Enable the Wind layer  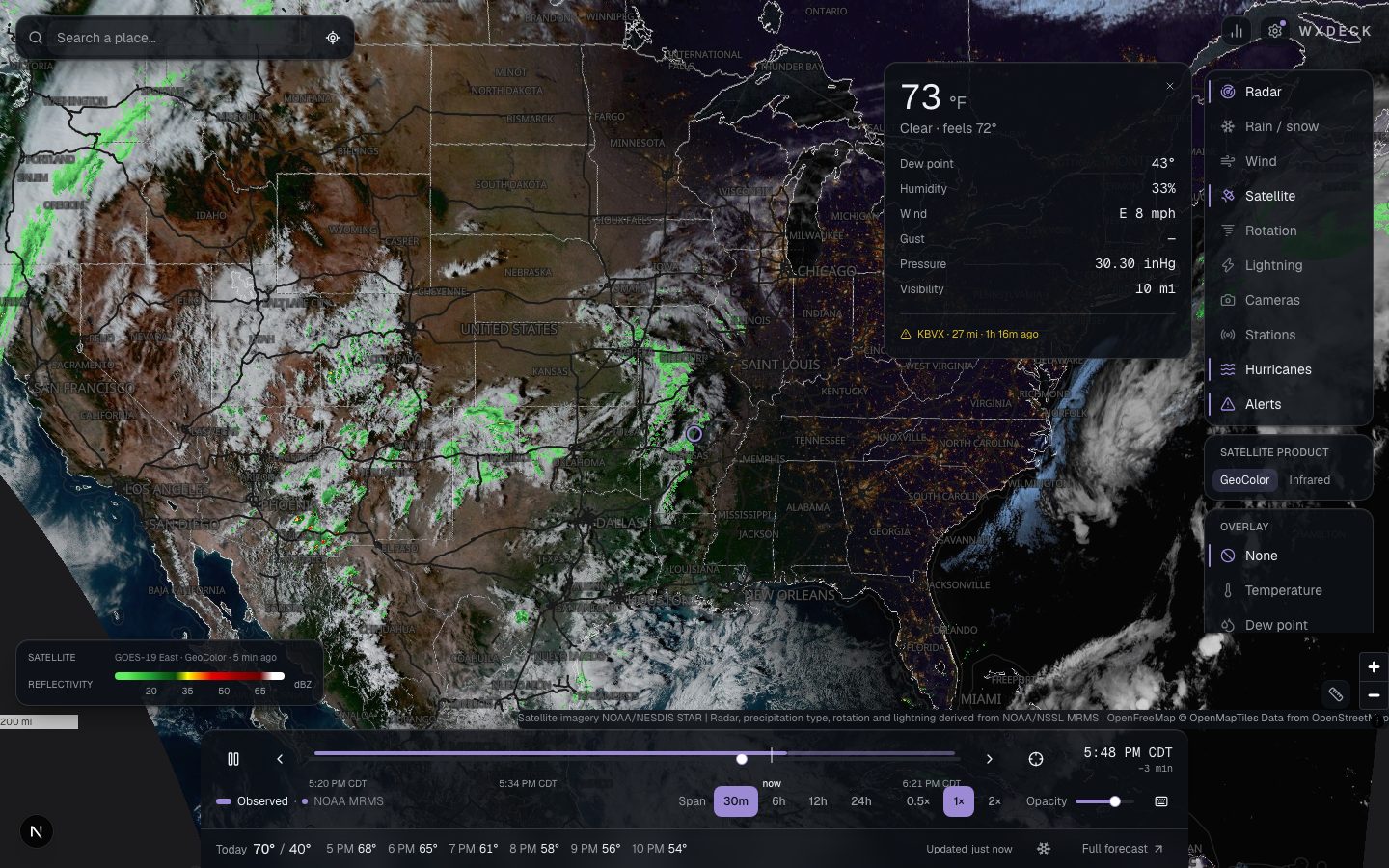[1289, 161]
